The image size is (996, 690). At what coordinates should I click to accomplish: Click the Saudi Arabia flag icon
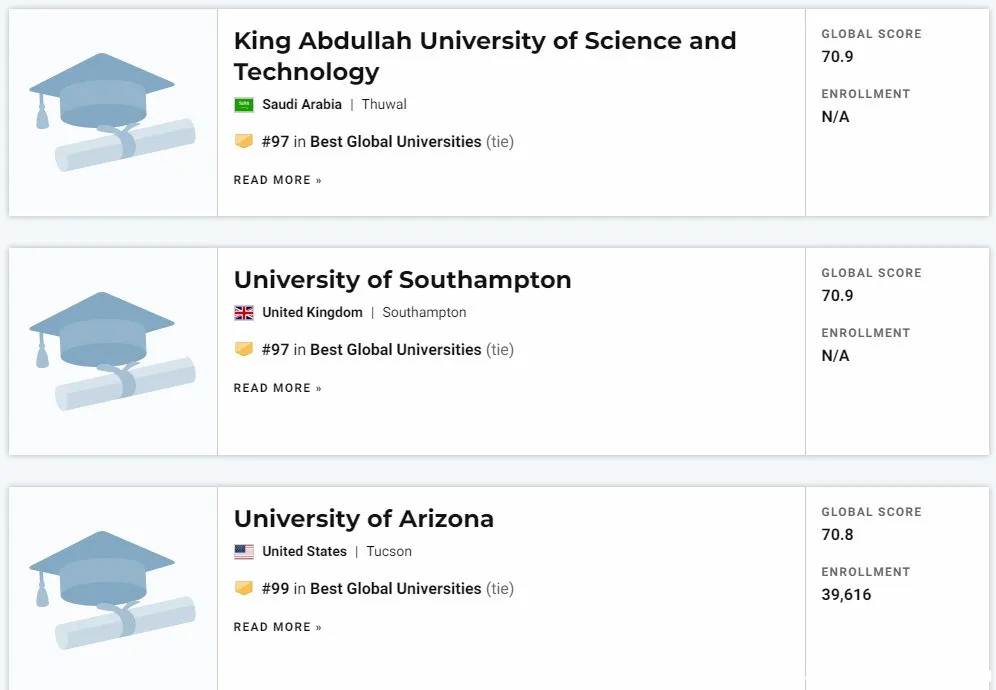point(244,105)
